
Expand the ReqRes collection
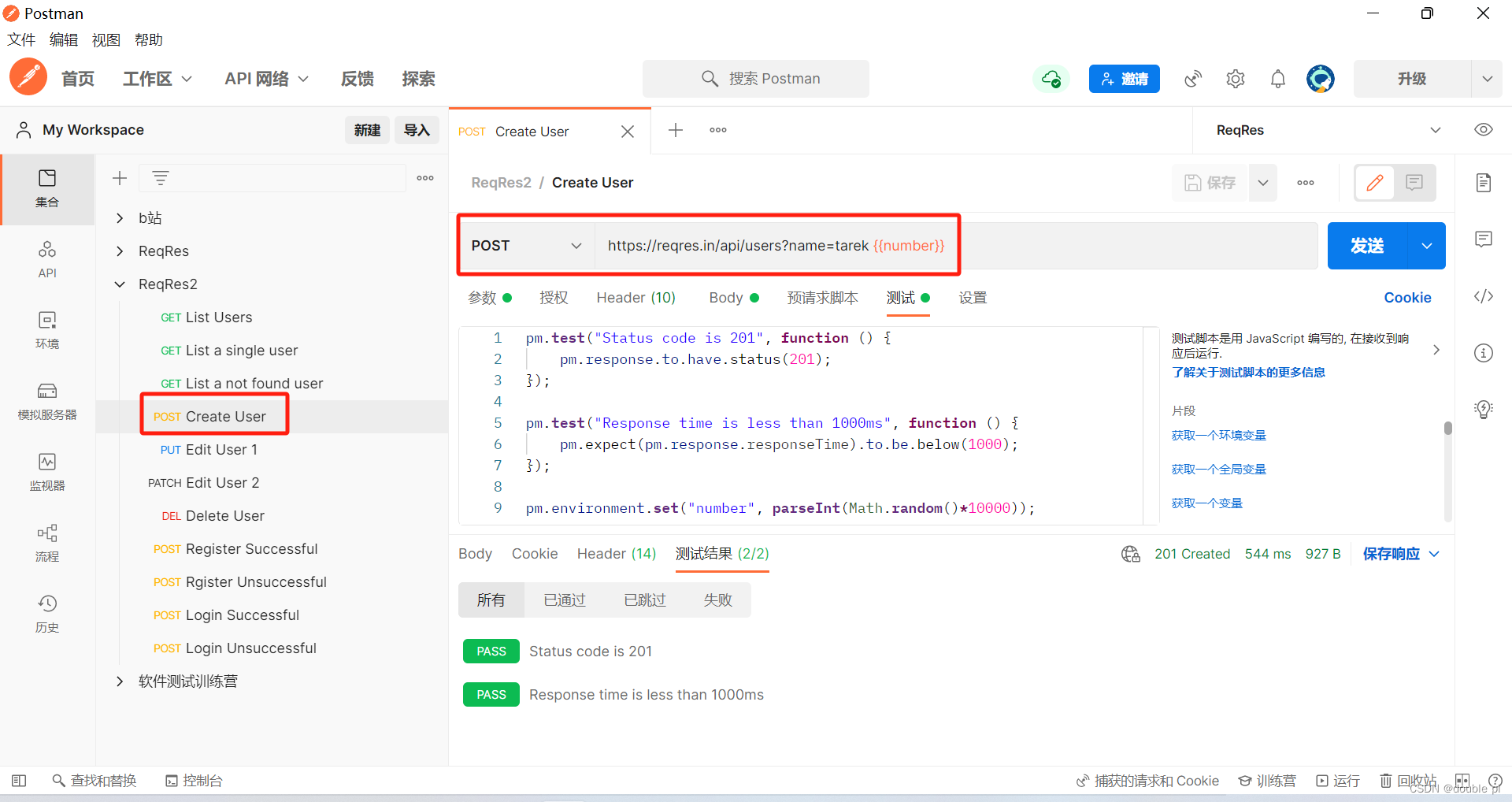coord(120,251)
